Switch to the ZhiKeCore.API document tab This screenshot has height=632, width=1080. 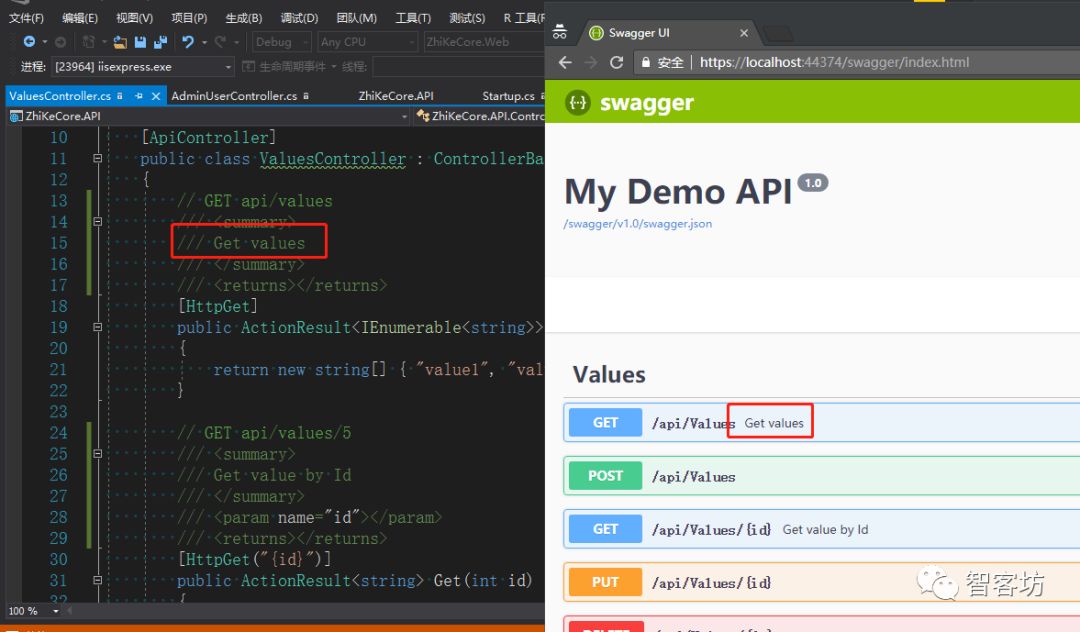(x=396, y=96)
